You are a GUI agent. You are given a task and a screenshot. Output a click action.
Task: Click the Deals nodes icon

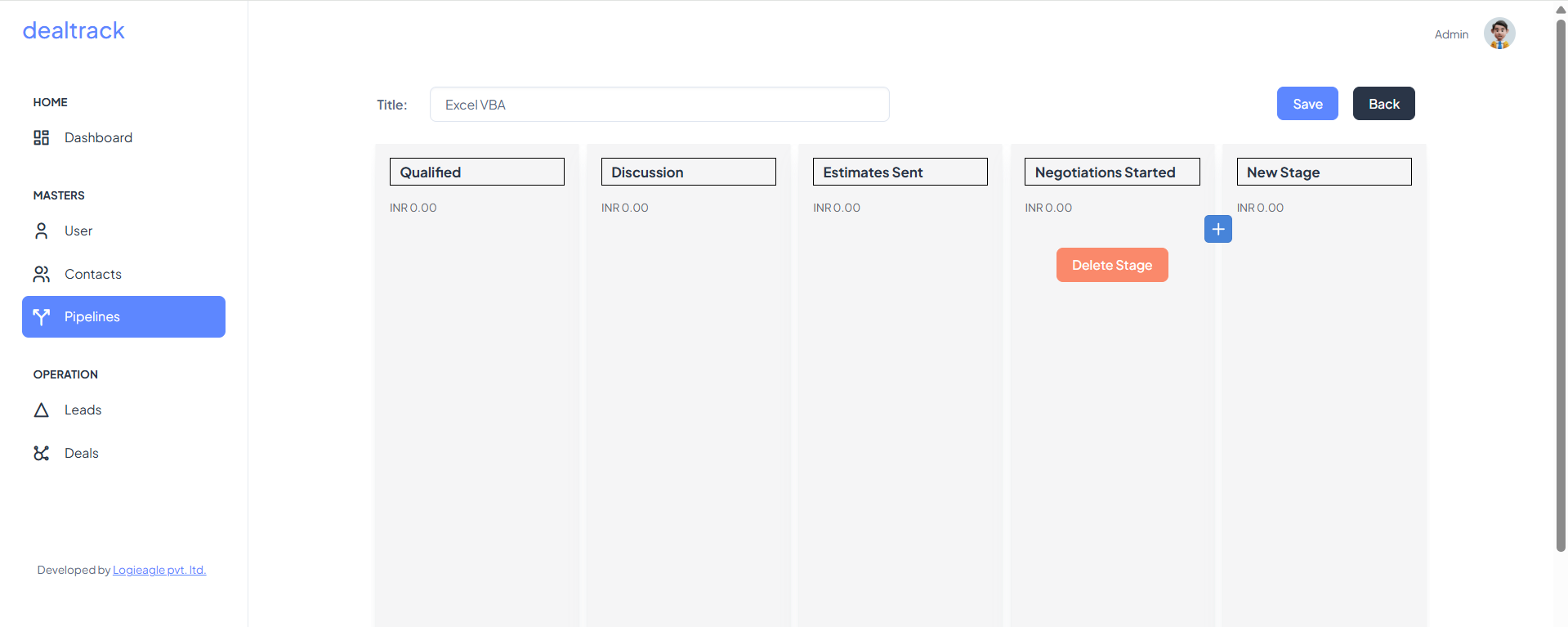pyautogui.click(x=41, y=453)
